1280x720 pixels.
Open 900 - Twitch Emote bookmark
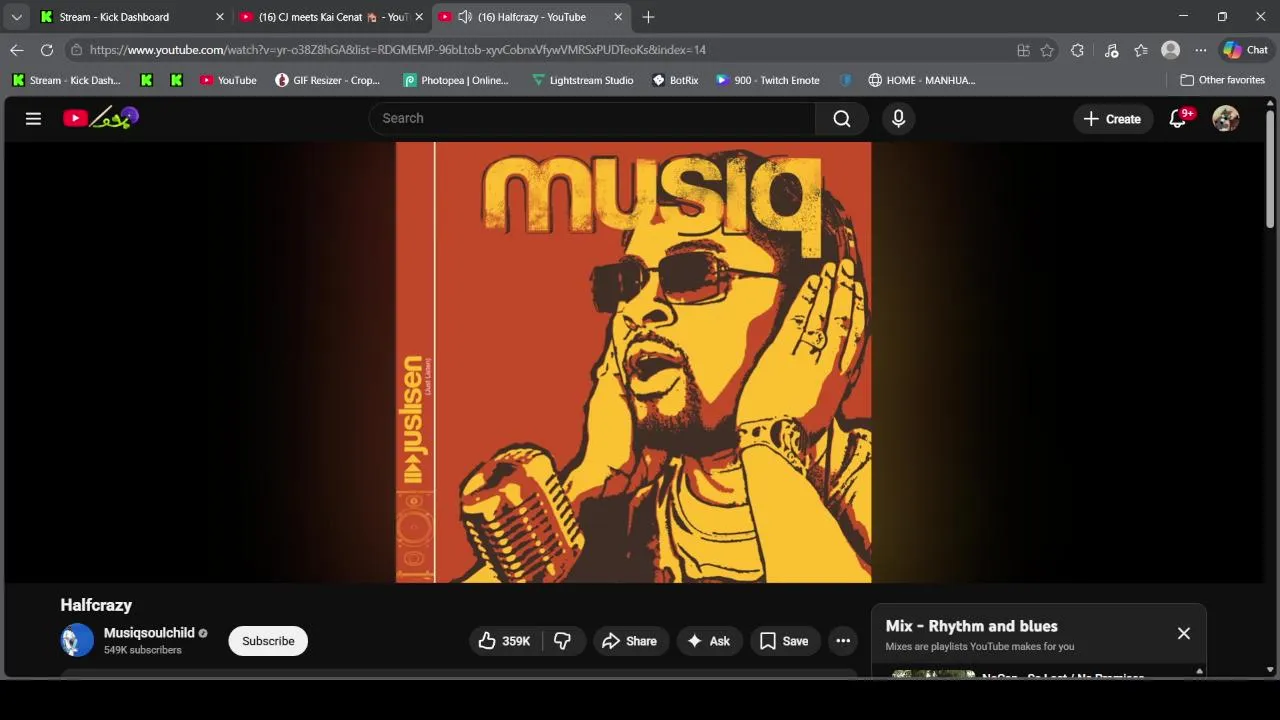click(x=768, y=80)
